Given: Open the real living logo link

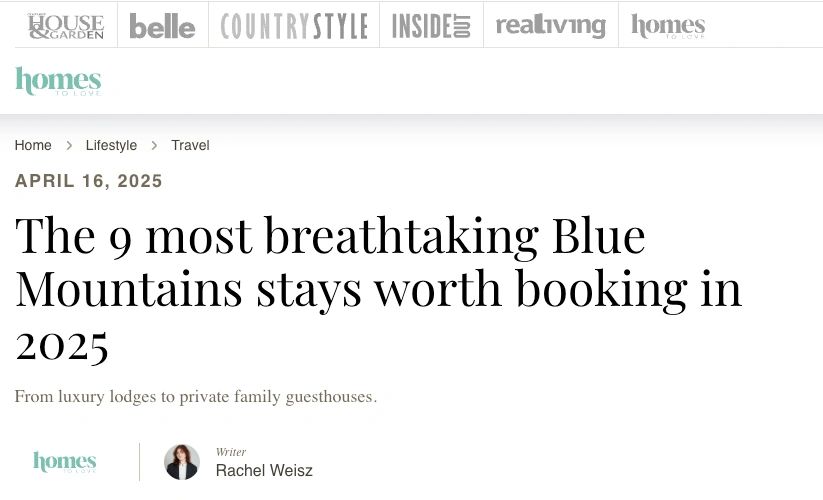Looking at the screenshot, I should pos(550,26).
